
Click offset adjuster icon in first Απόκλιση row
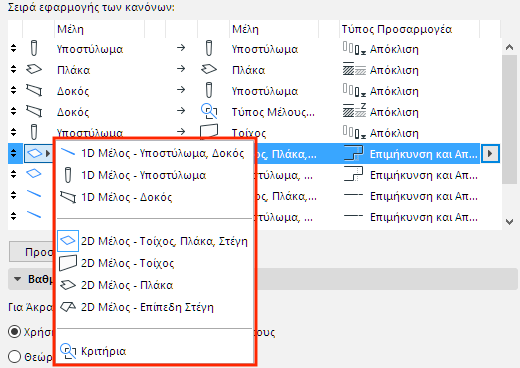click(354, 49)
